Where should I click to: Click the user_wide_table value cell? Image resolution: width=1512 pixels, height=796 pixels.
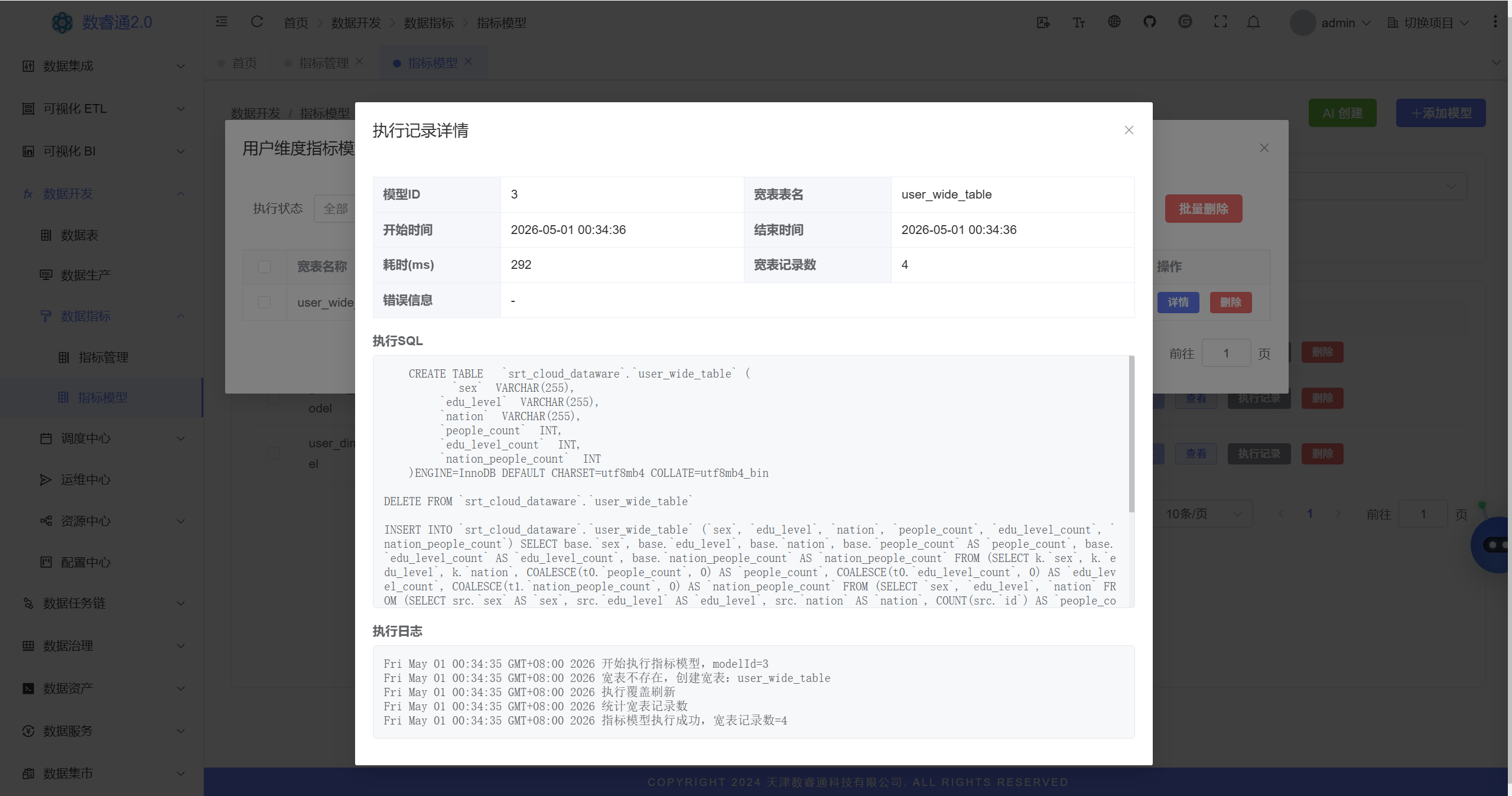(x=1012, y=194)
